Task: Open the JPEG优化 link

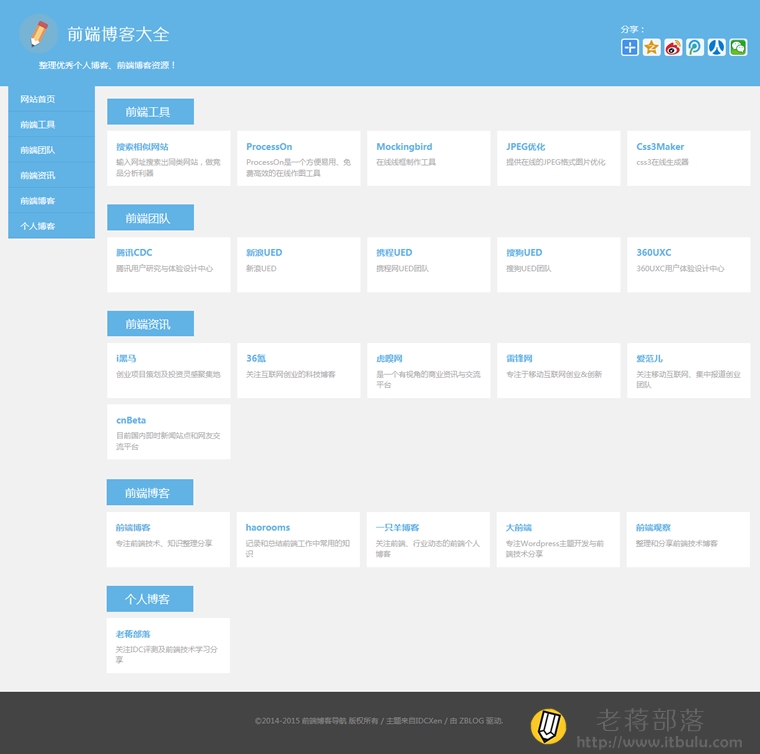Action: pos(525,147)
